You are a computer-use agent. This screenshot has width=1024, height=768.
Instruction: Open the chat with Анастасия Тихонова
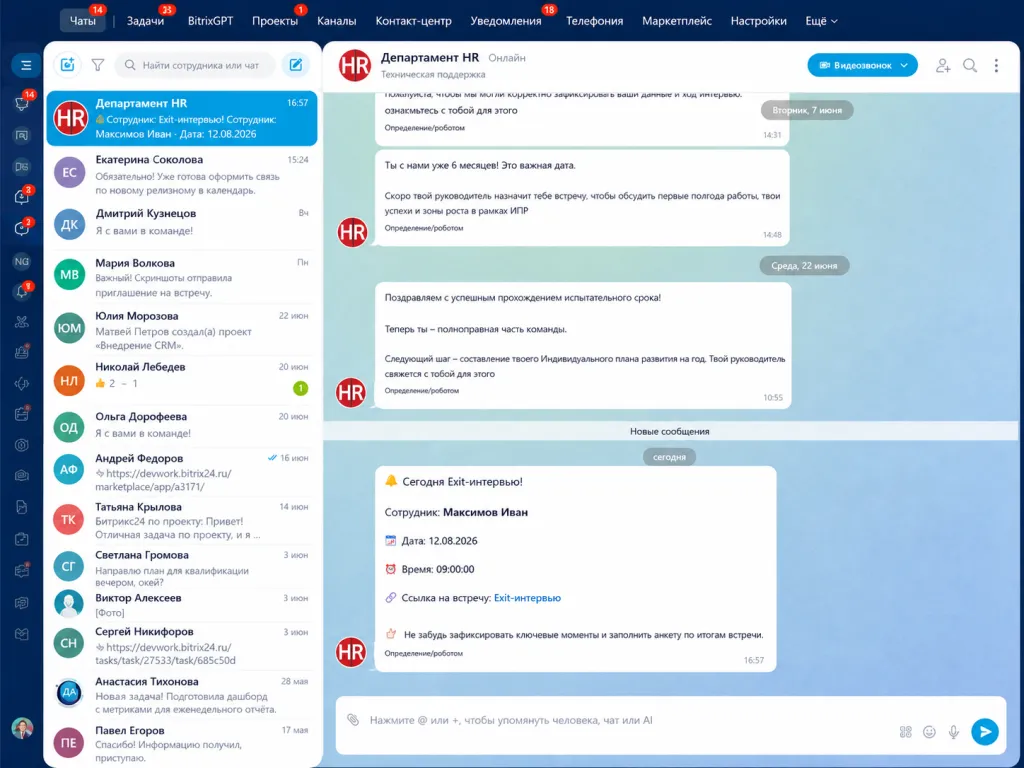click(182, 694)
